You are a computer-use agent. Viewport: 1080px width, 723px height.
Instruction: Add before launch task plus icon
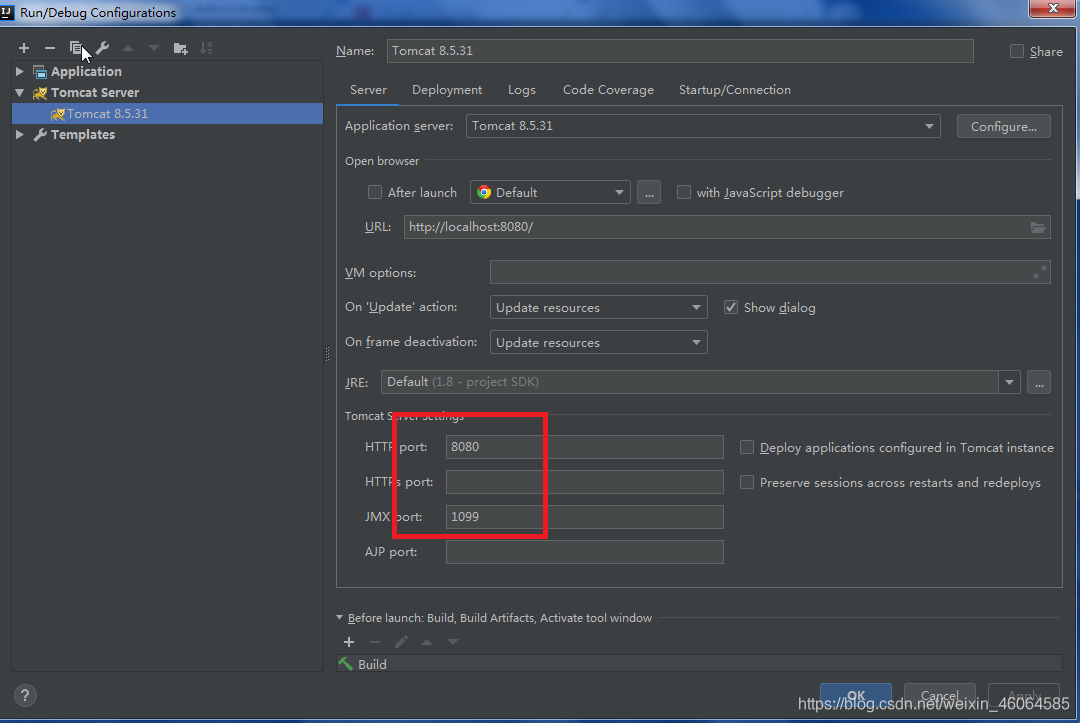(349, 642)
